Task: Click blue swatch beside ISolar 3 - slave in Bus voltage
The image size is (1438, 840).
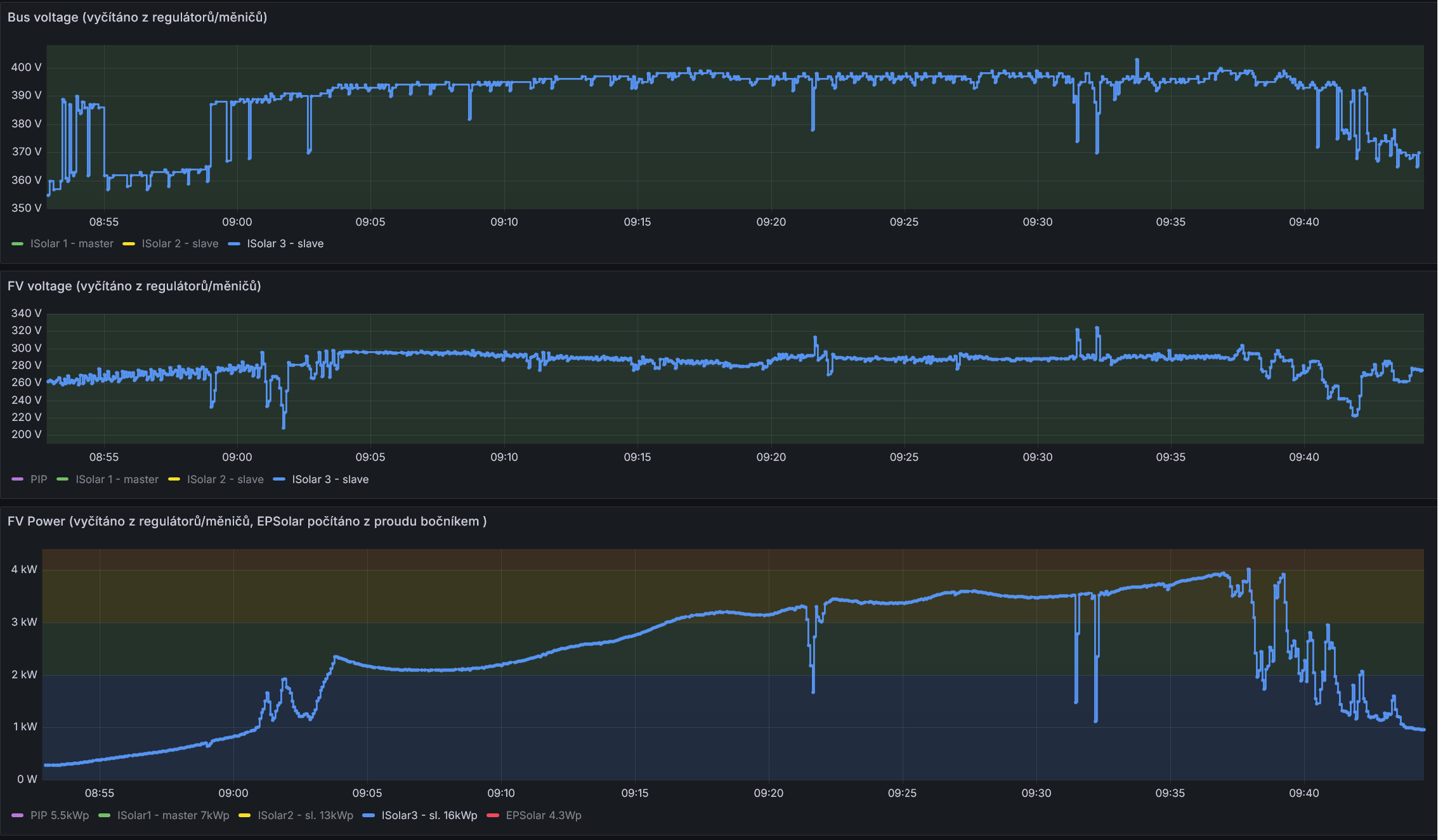Action: coord(234,244)
